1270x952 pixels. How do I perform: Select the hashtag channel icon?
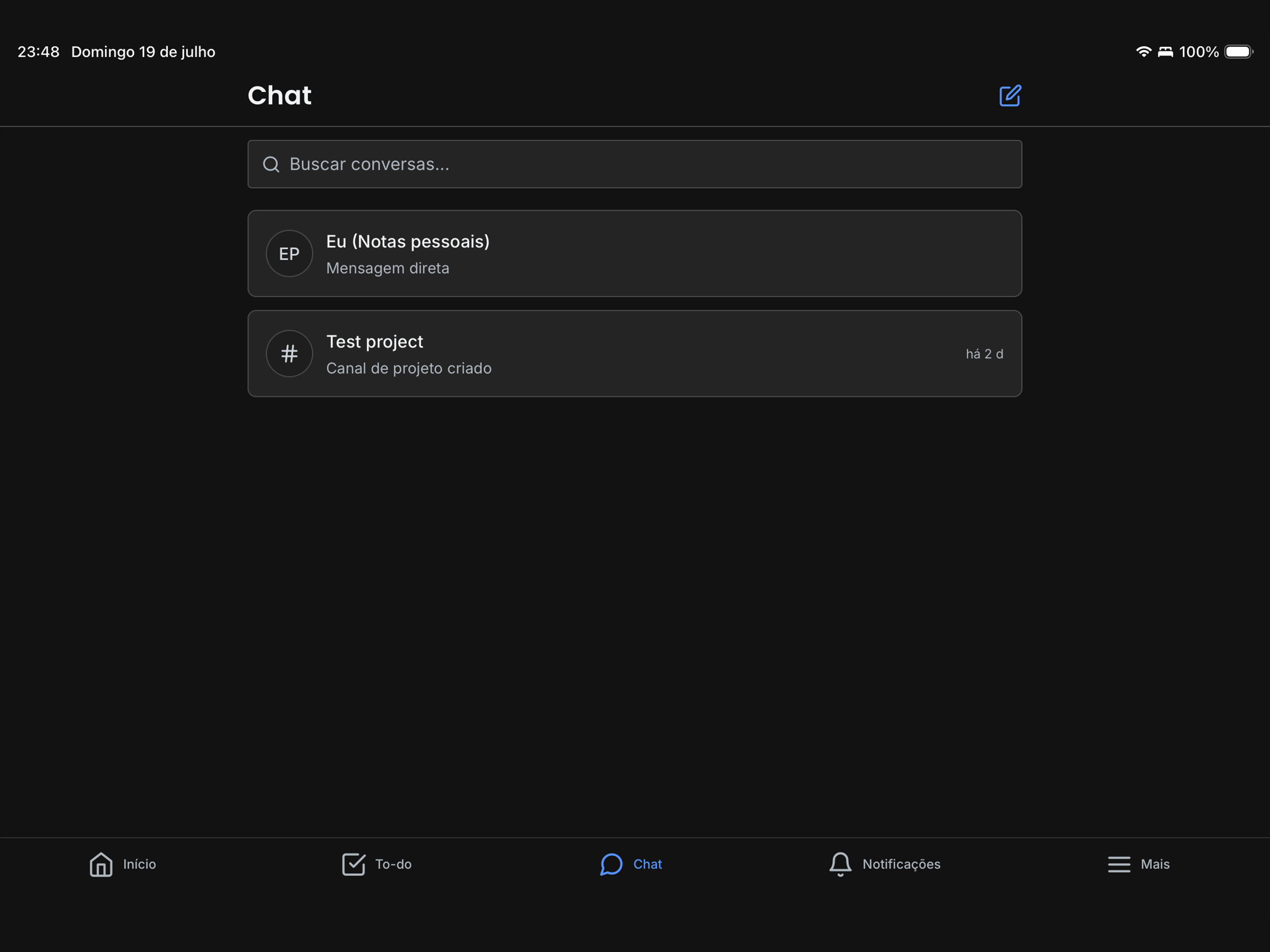[x=289, y=354]
